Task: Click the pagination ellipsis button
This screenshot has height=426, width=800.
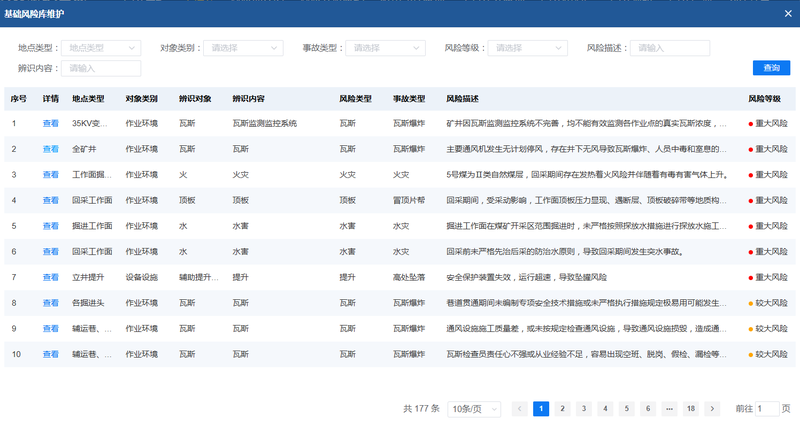Action: click(x=669, y=409)
